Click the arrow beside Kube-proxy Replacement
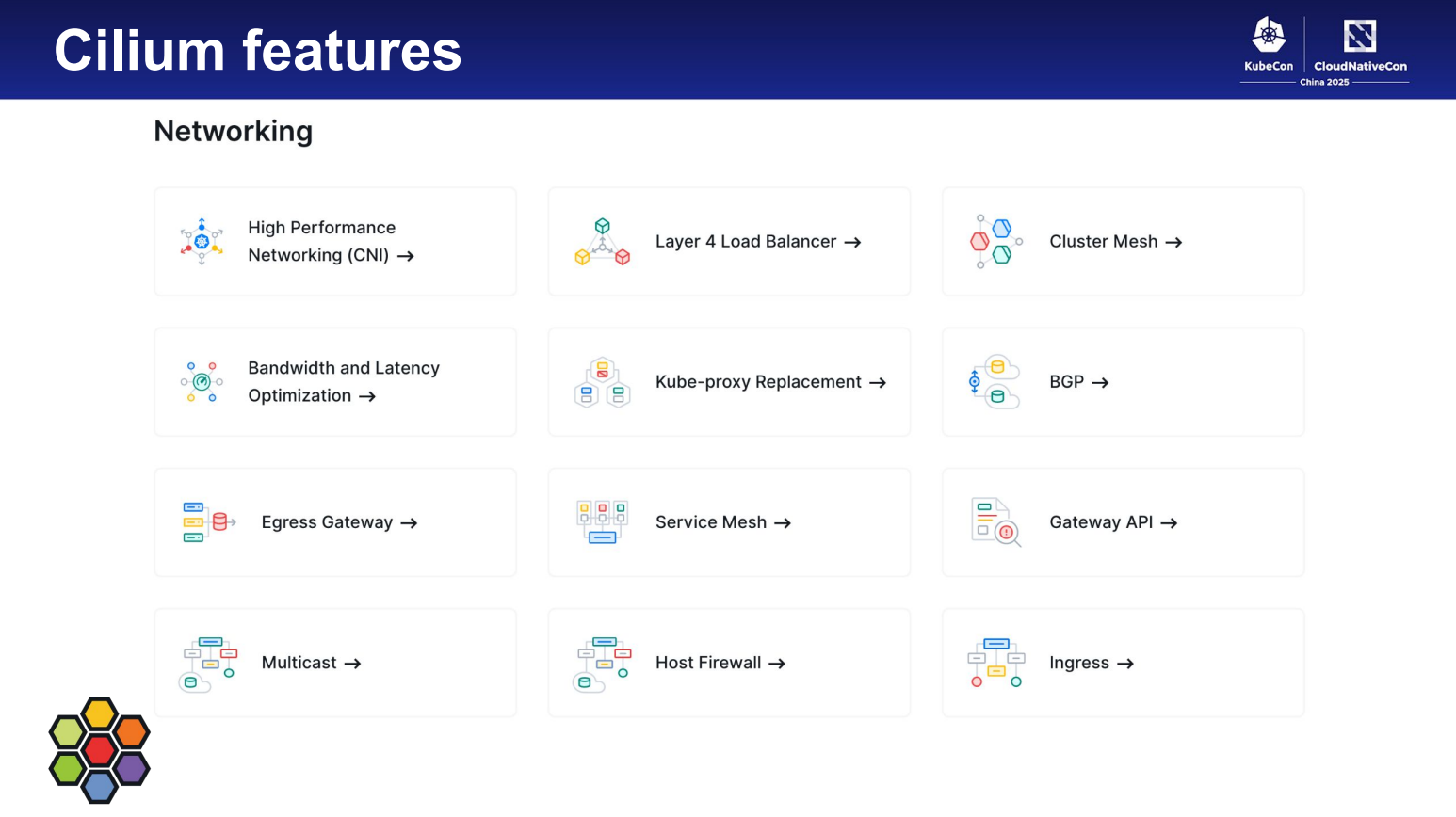Viewport: 1456px width, 817px height. point(878,383)
